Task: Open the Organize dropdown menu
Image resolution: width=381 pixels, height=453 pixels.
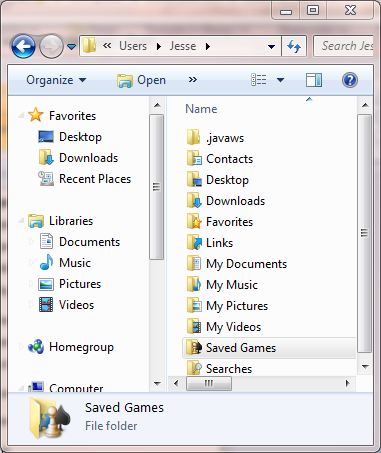Action: pos(56,80)
